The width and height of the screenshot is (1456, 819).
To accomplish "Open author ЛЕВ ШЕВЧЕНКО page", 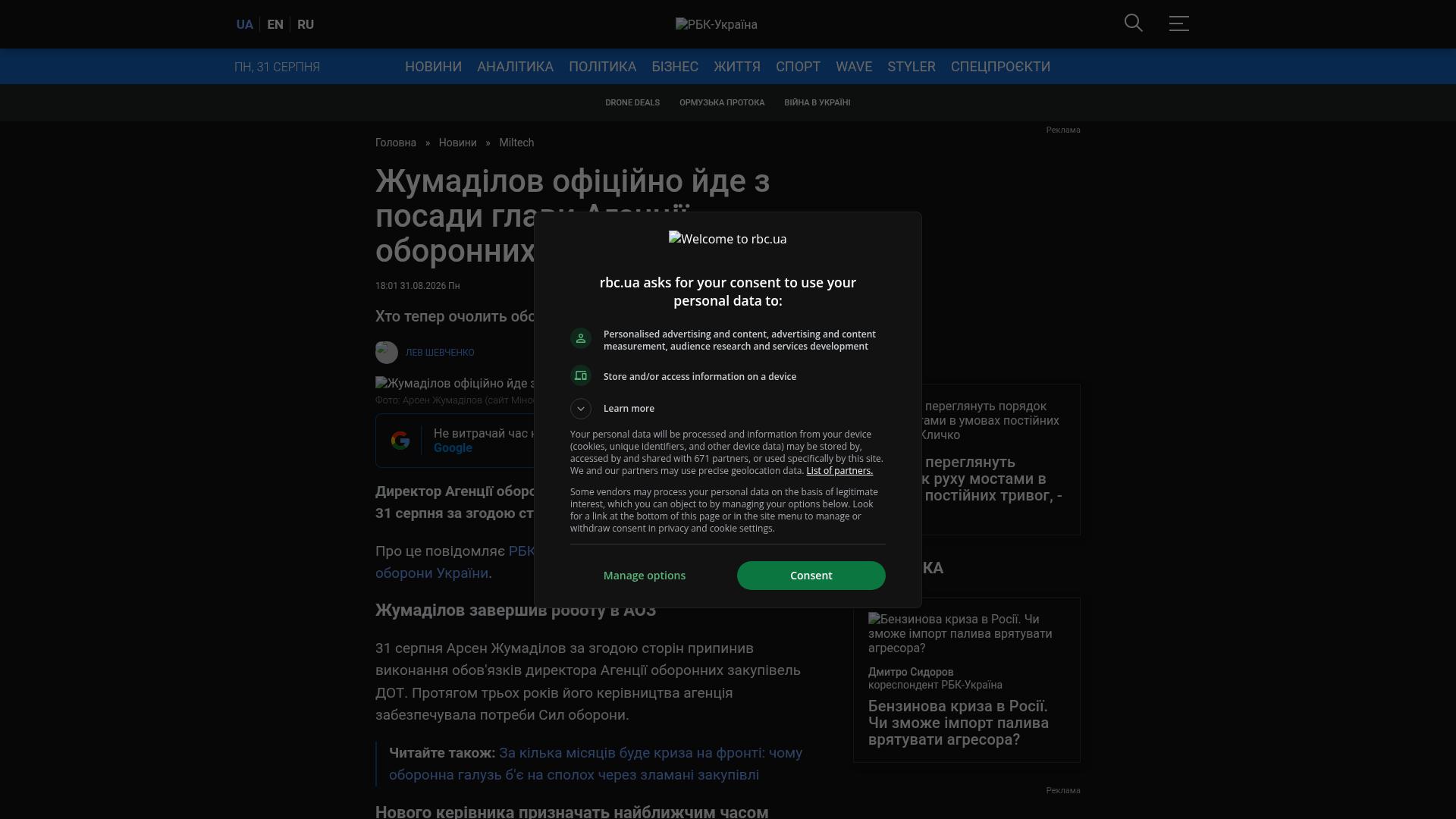I will coord(440,353).
